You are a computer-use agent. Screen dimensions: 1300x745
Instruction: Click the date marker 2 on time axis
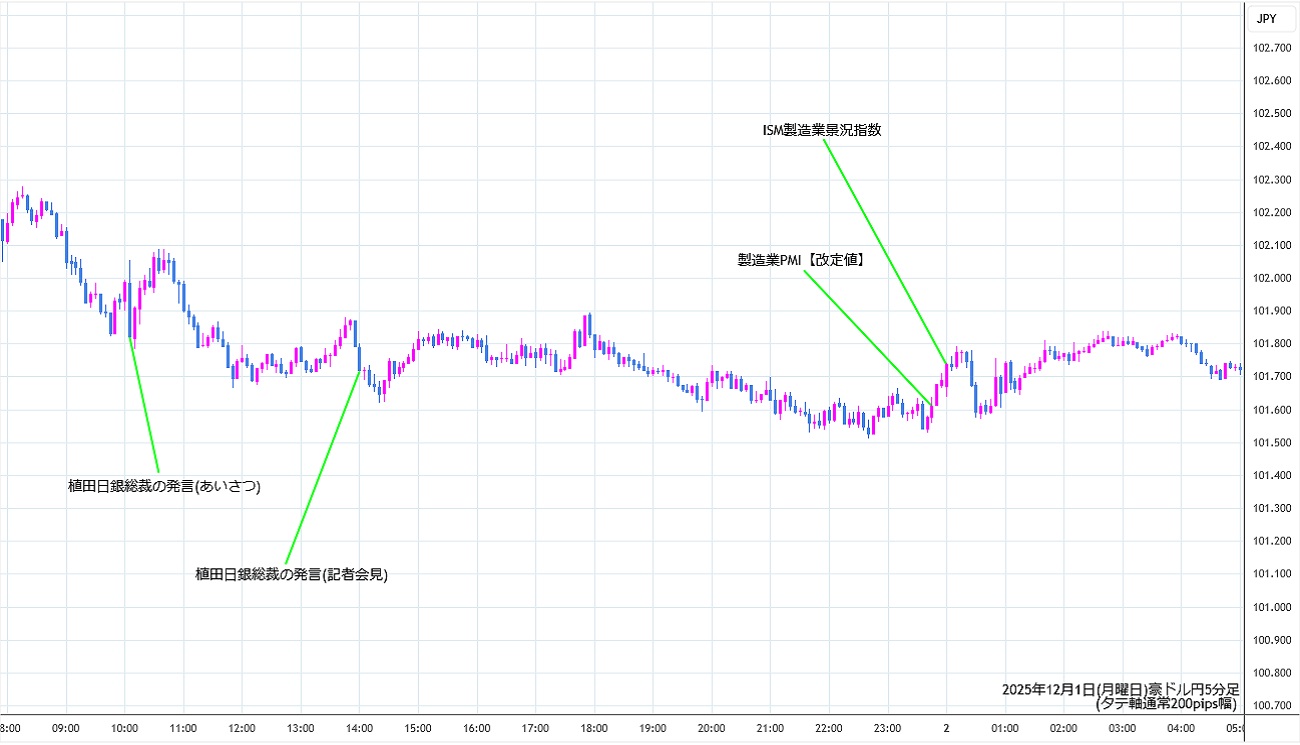point(946,728)
